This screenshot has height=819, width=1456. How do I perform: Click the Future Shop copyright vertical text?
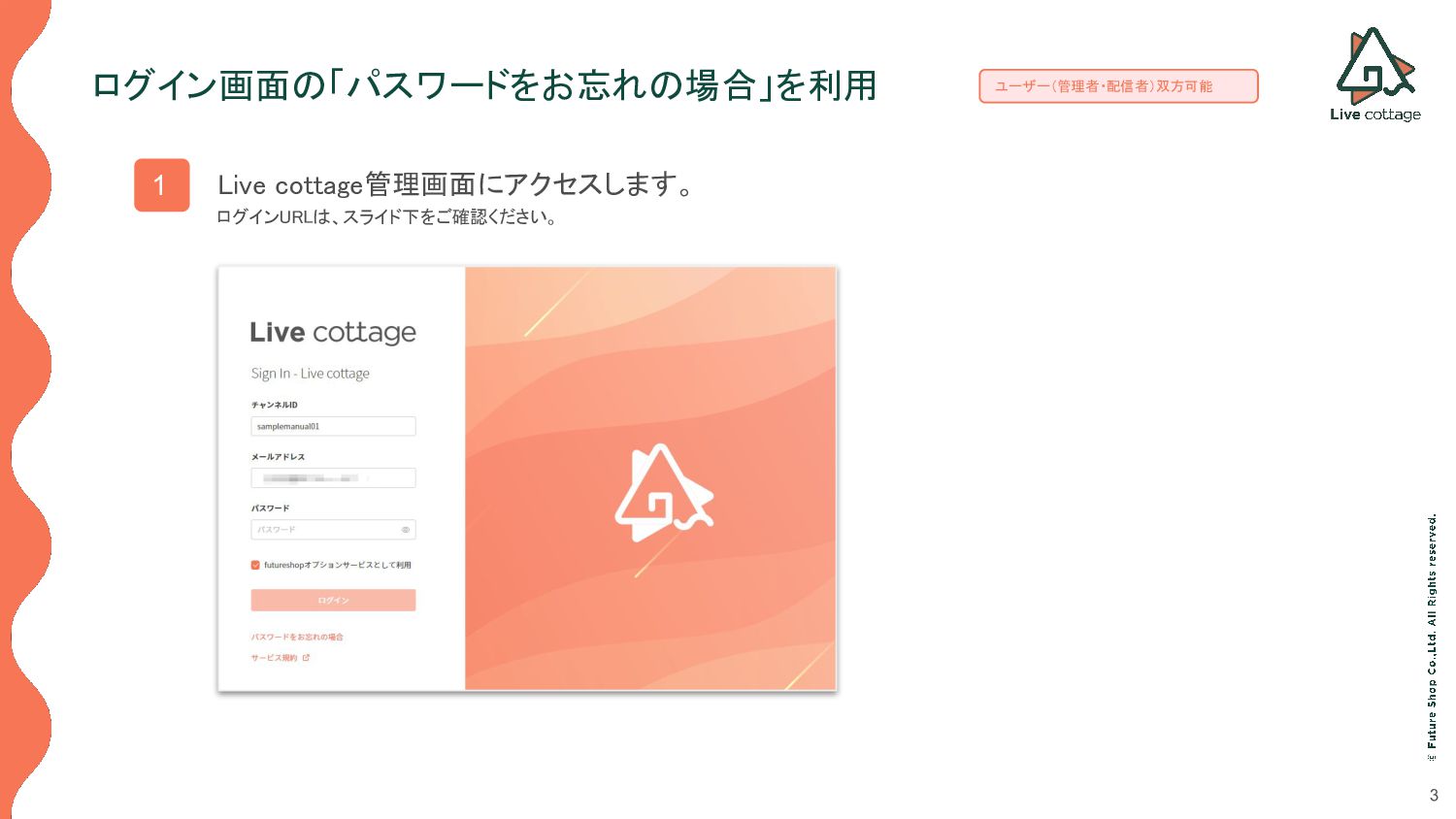point(1432,638)
